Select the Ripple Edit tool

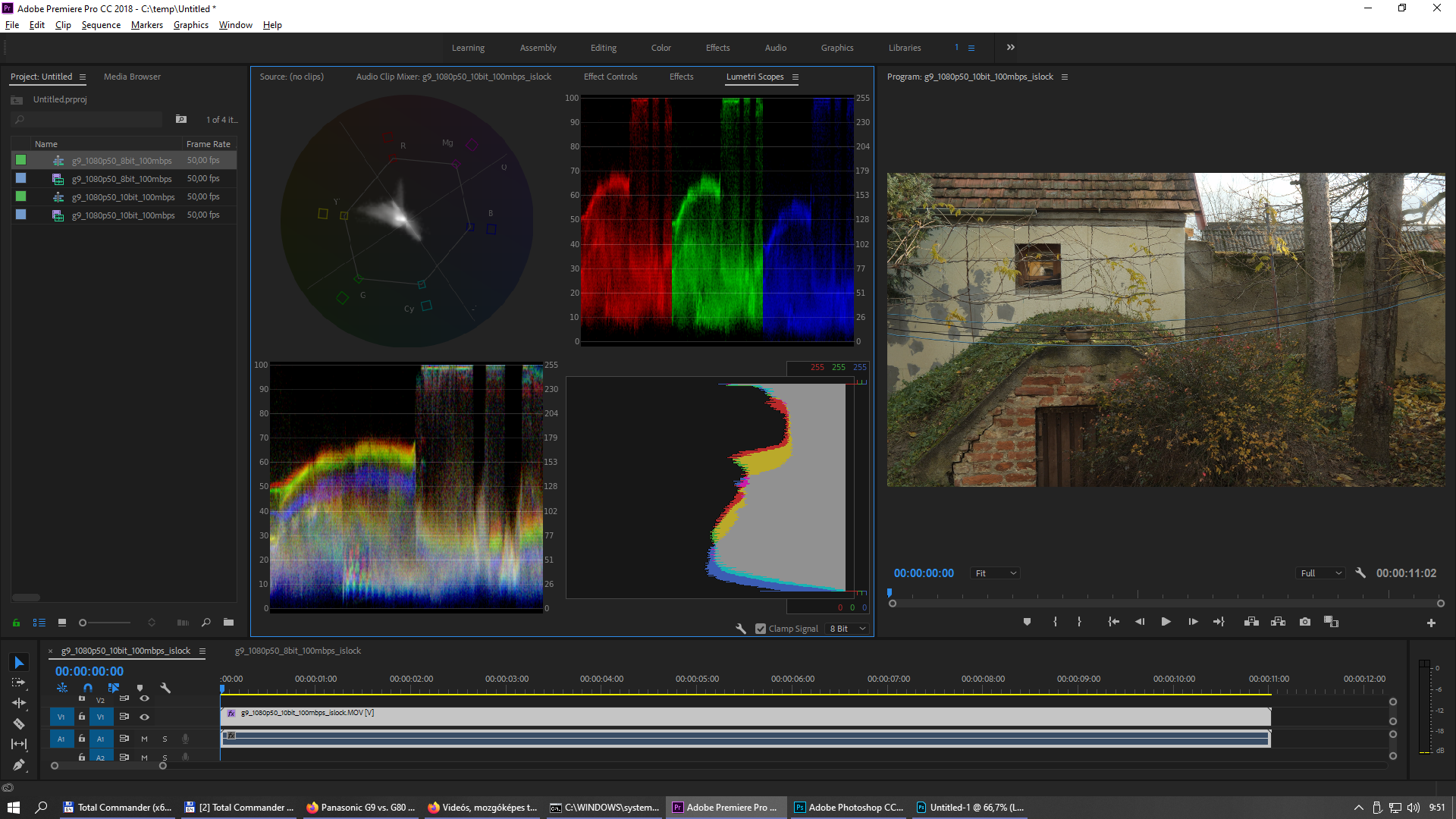(x=19, y=703)
